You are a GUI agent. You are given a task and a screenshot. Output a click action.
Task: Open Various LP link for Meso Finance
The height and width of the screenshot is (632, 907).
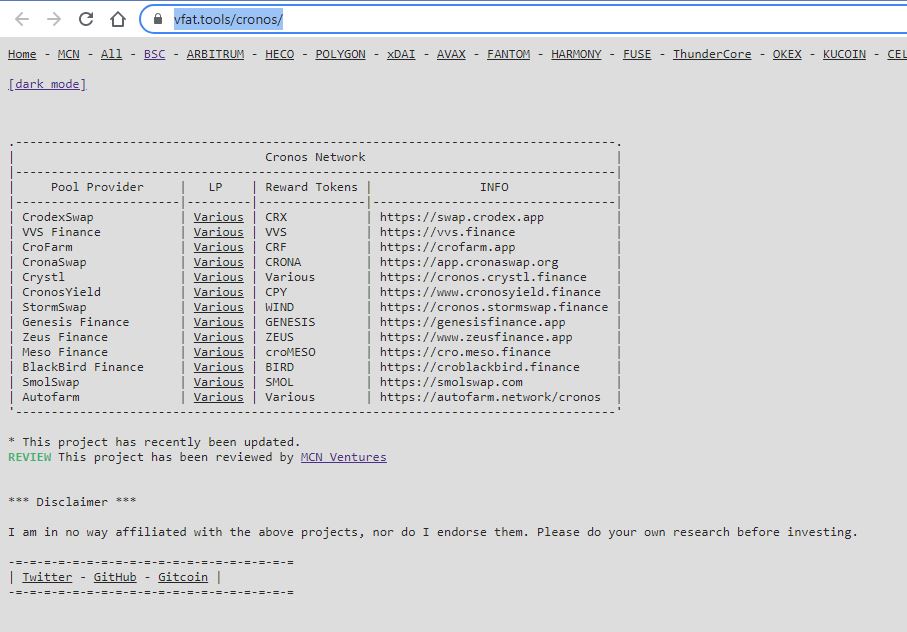[219, 352]
